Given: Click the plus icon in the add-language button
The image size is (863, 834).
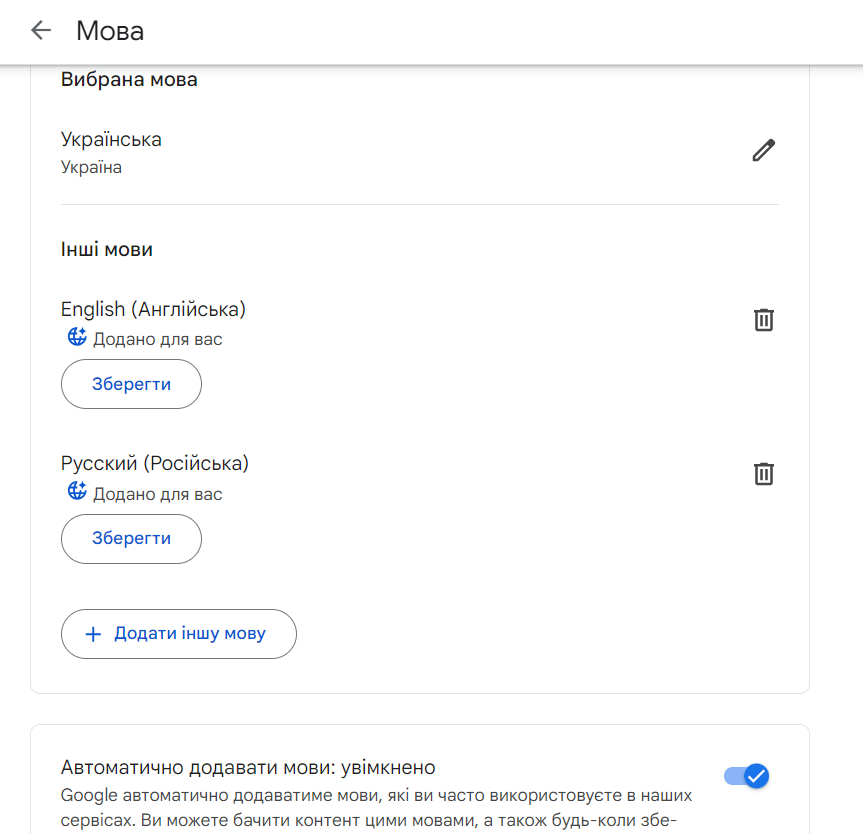Looking at the screenshot, I should [93, 633].
